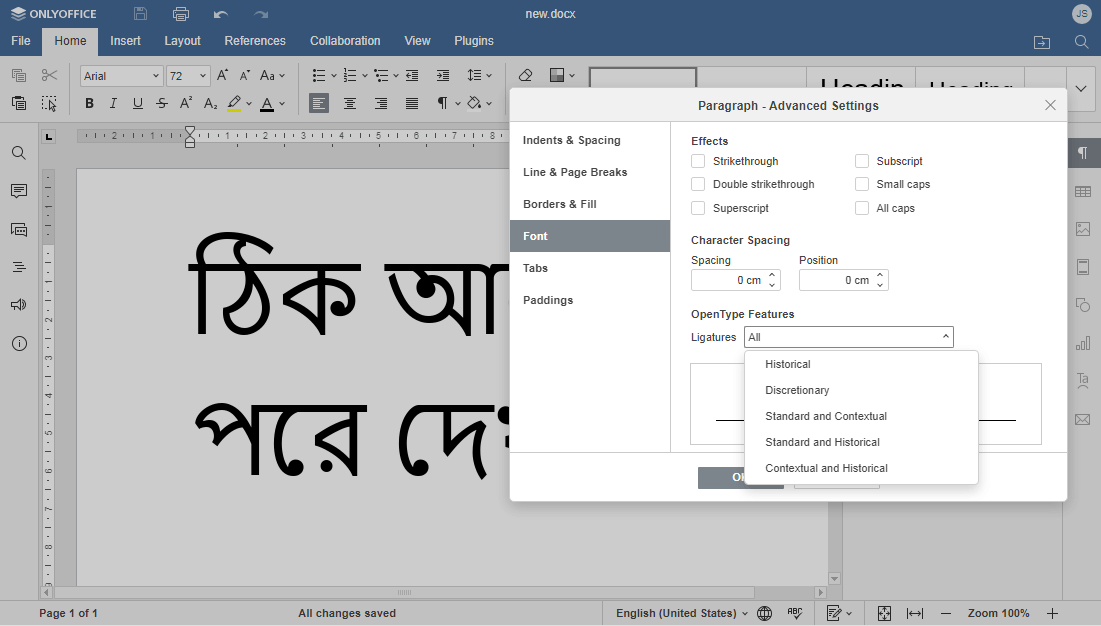Check the Small caps effect
1101x626 pixels.
[862, 184]
